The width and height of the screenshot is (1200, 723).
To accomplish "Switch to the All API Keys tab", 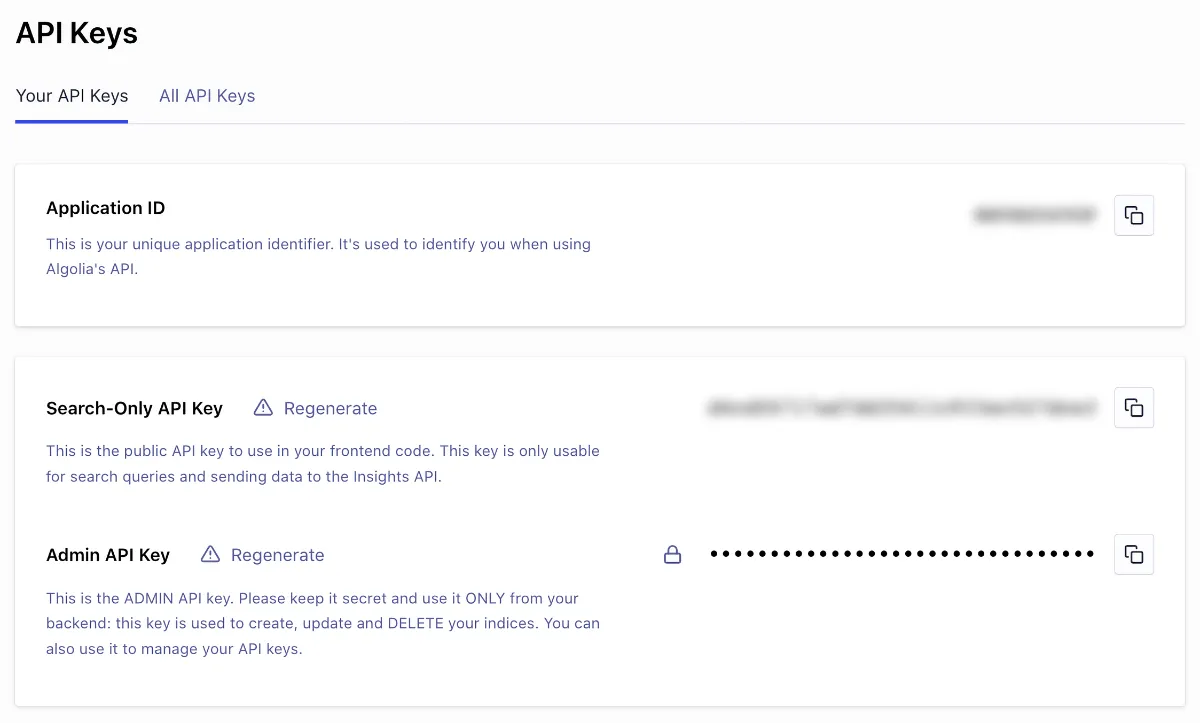I will coord(207,96).
